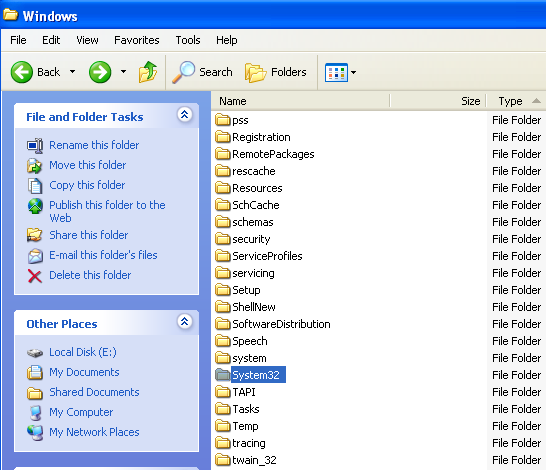Click the Share this folder icon

pyautogui.click(x=35, y=235)
